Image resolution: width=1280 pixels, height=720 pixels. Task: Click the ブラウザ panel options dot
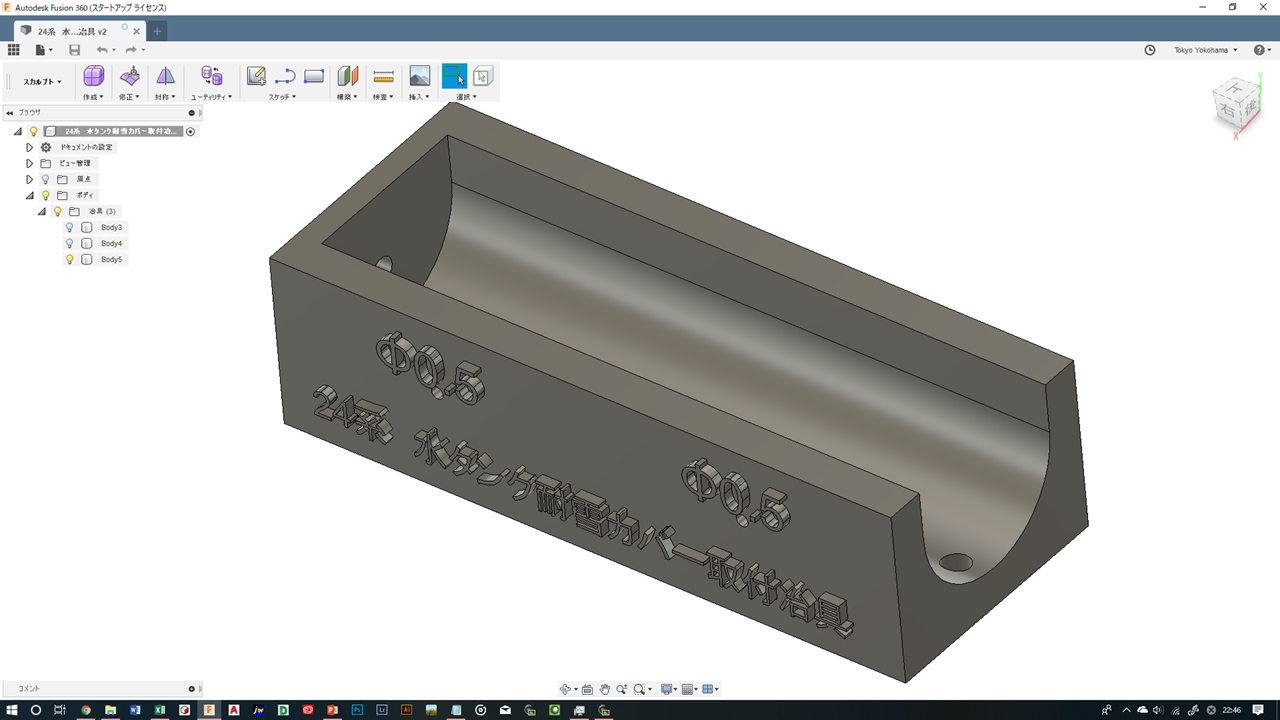tap(192, 113)
